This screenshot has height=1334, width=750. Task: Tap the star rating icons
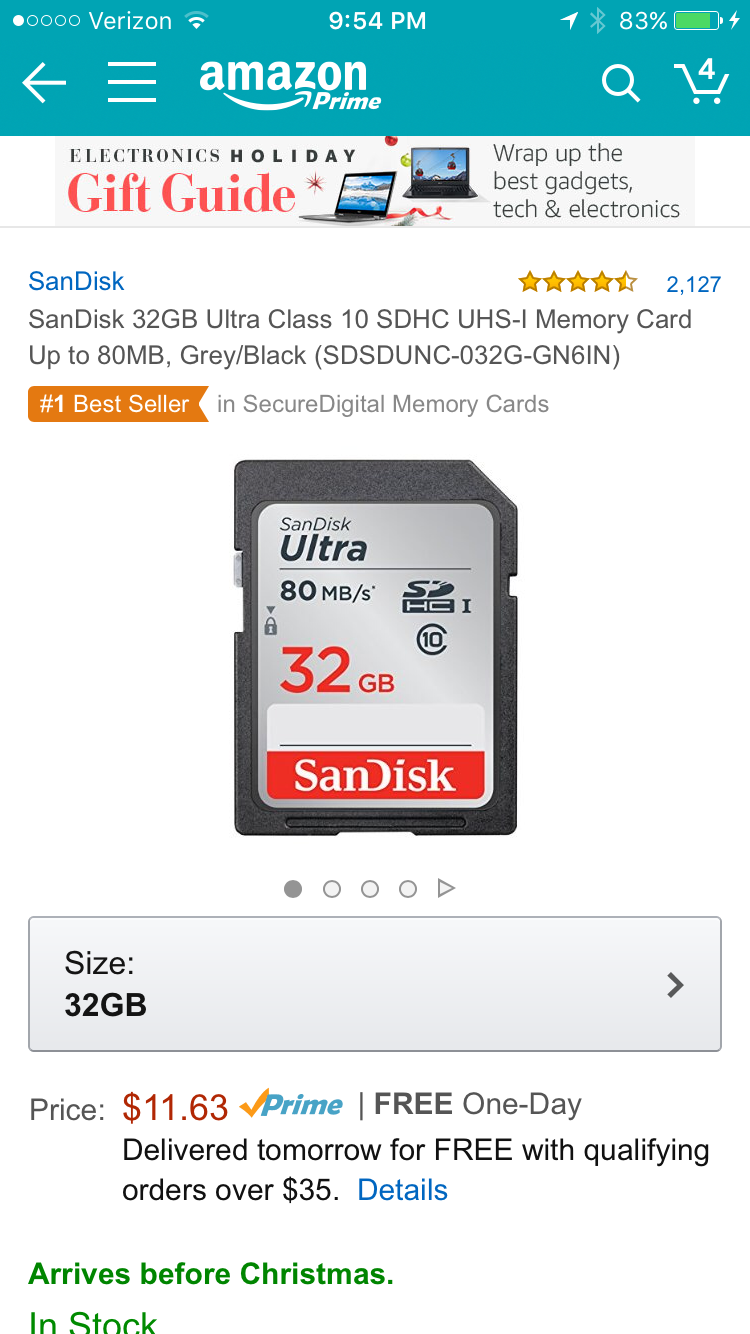point(577,282)
